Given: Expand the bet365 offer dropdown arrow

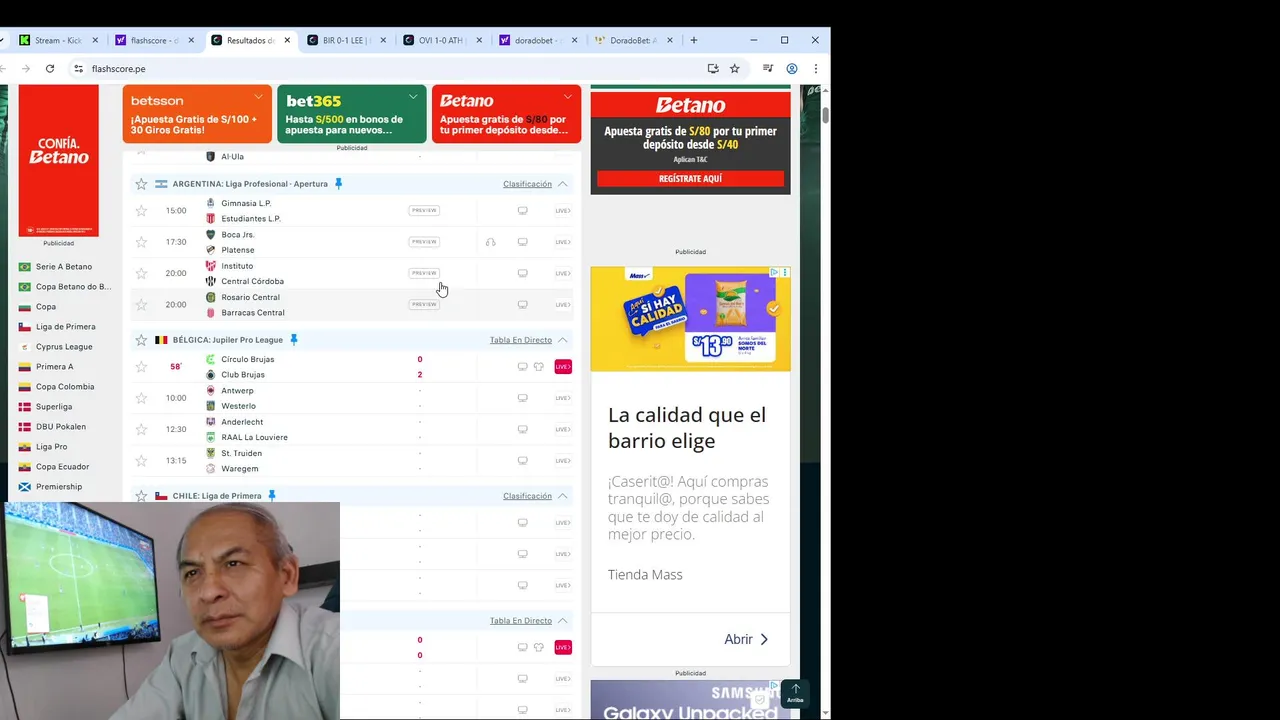Looking at the screenshot, I should (413, 97).
